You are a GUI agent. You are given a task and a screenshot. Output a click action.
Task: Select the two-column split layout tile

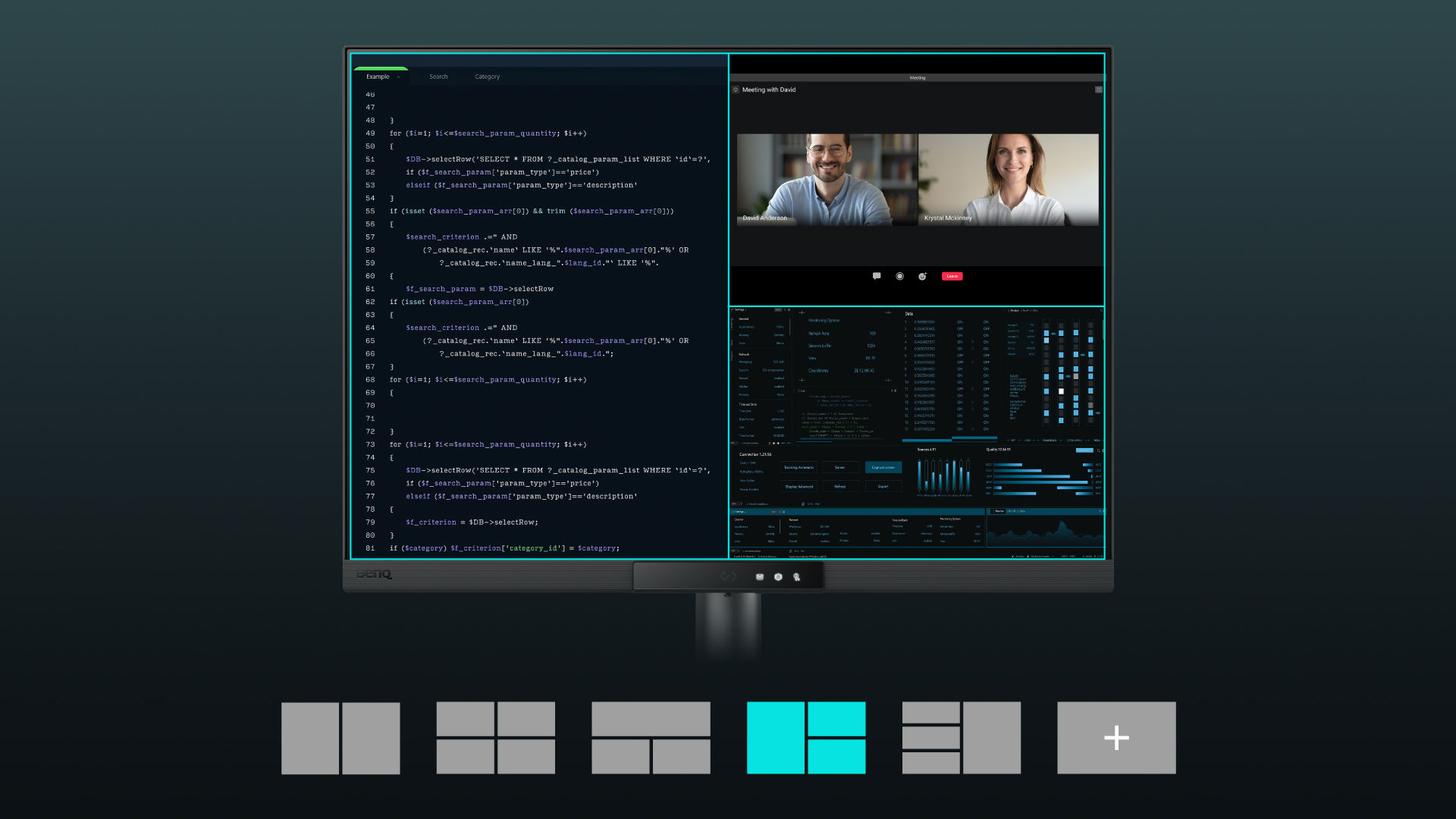340,737
